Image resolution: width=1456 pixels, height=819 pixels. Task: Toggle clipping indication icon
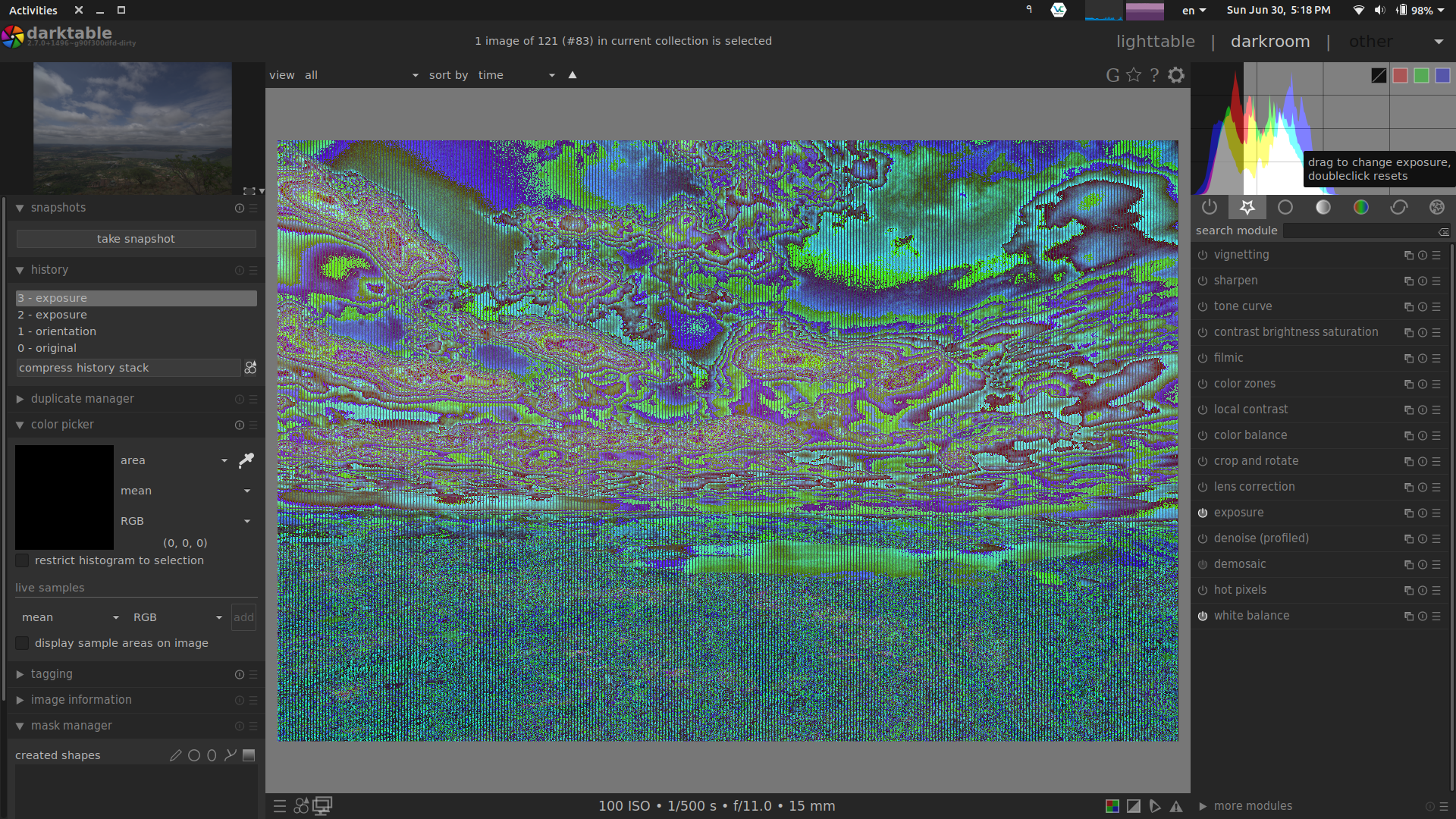coord(1134,806)
